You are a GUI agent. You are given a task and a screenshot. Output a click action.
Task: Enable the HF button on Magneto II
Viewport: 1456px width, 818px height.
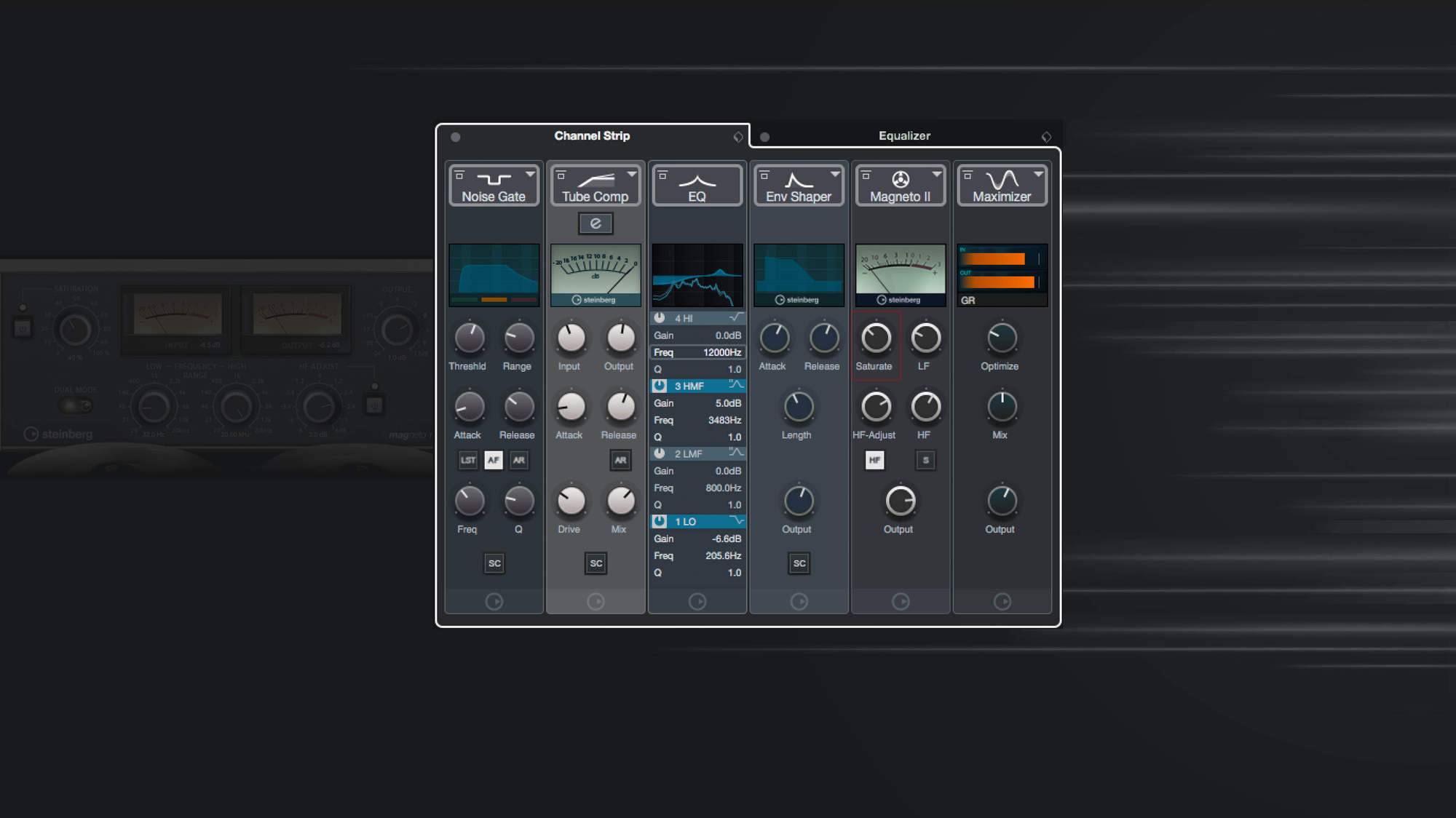875,460
